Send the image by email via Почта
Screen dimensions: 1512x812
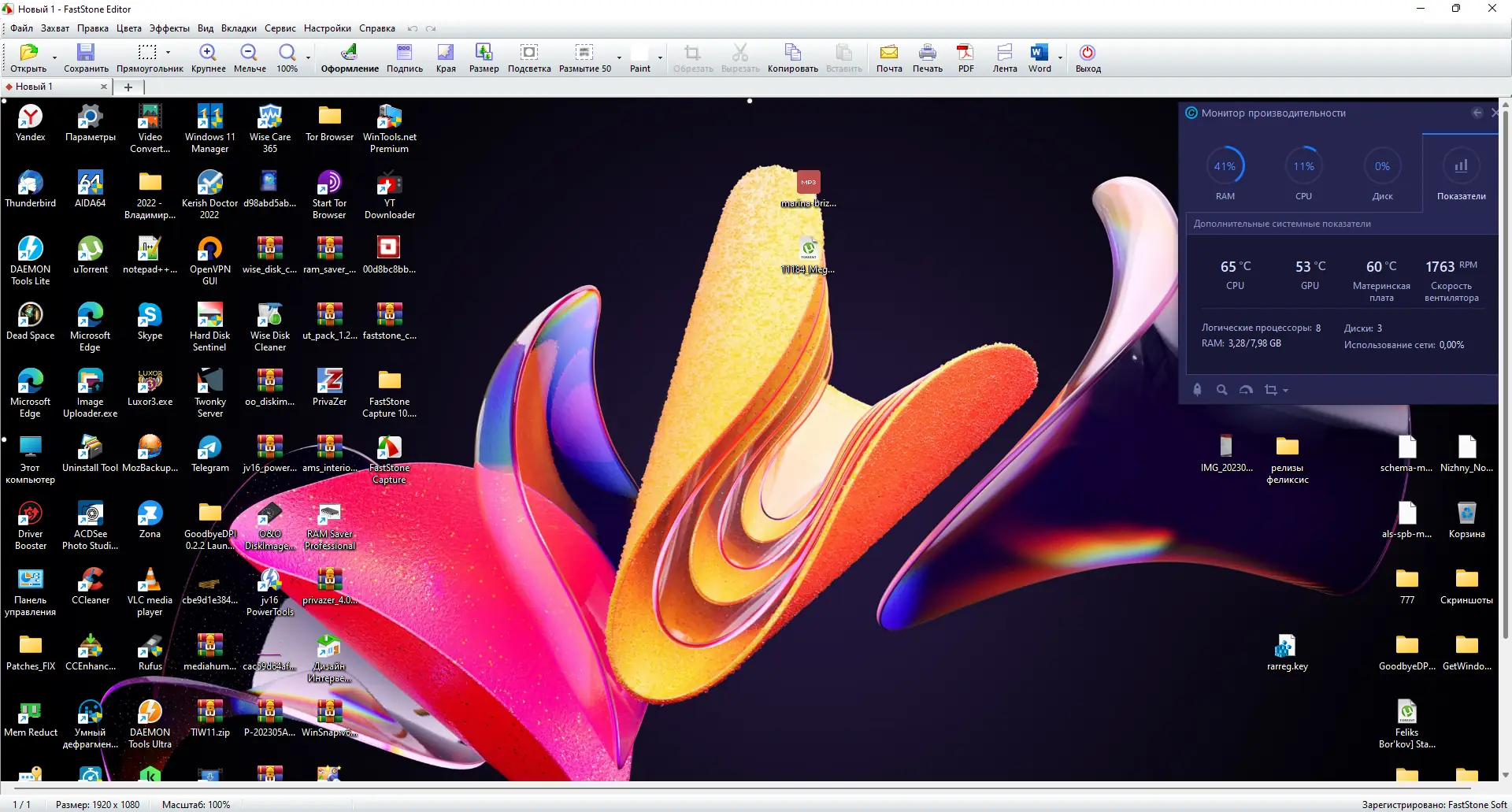click(889, 57)
